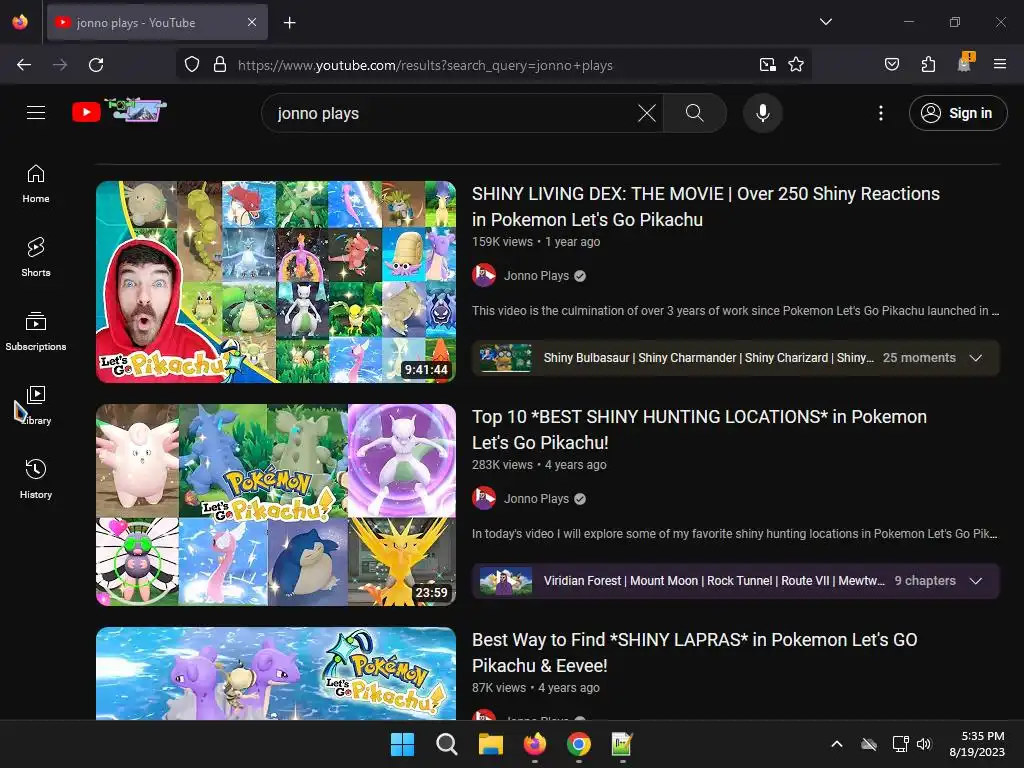Image resolution: width=1024 pixels, height=768 pixels.
Task: Click Jonno Plays avatar under Living Dex video
Action: click(484, 276)
